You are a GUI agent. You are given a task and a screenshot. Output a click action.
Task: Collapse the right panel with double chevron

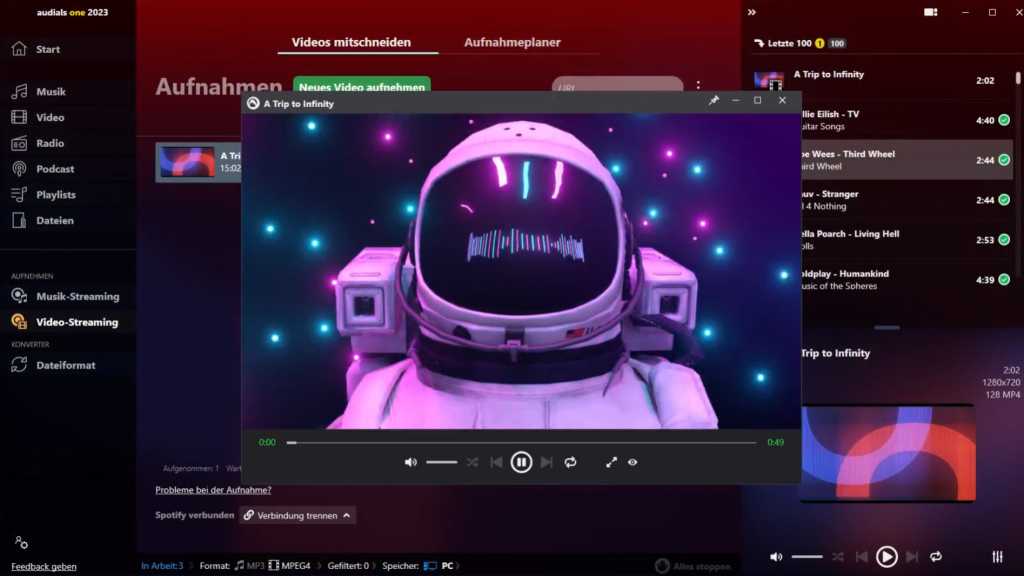[x=752, y=12]
